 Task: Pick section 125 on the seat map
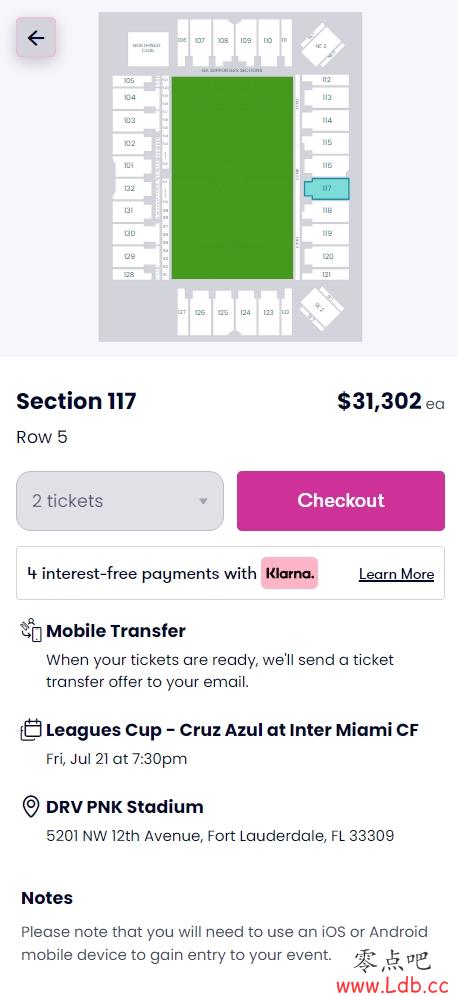pos(223,312)
